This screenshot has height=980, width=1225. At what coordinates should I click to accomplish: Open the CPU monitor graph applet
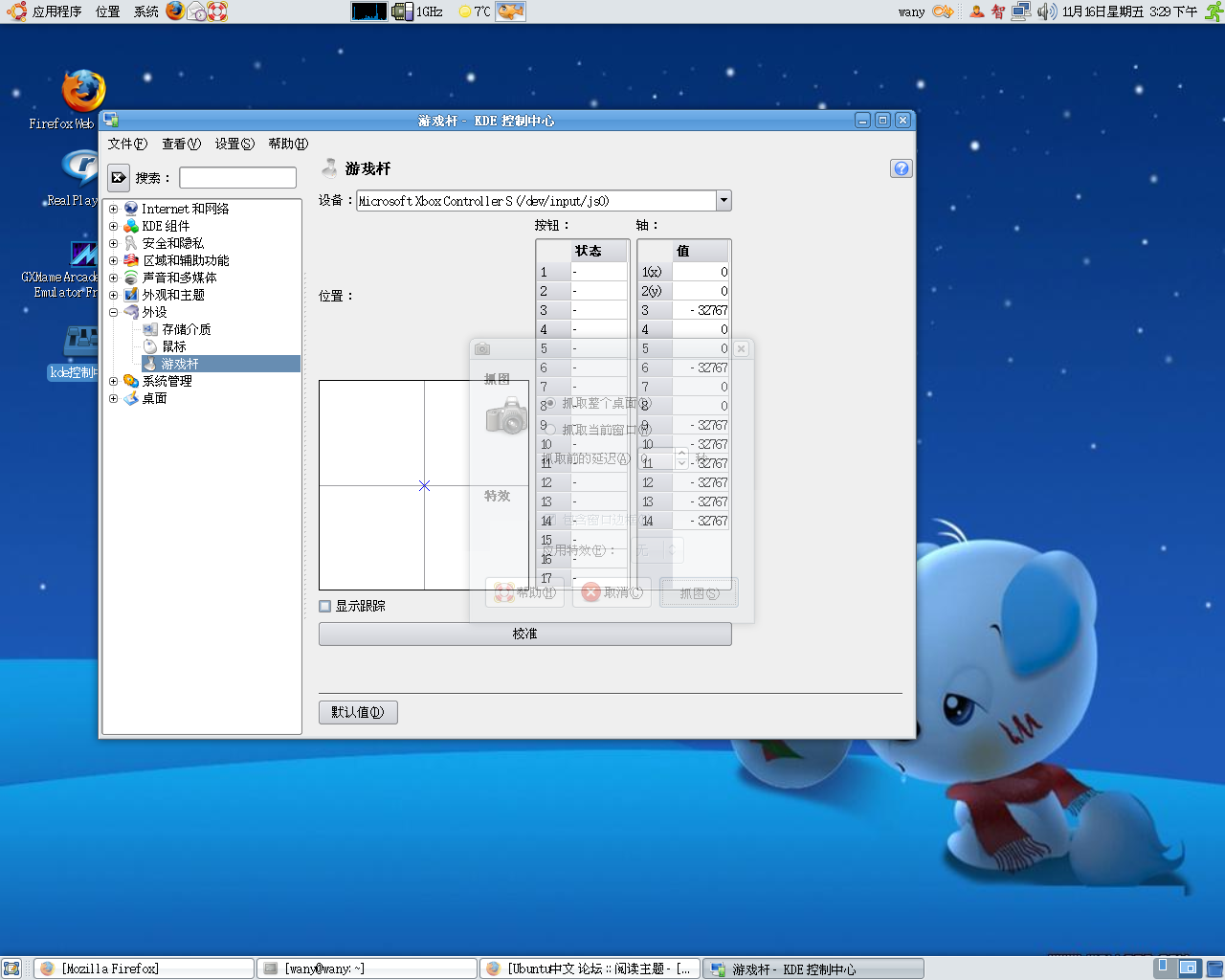369,11
